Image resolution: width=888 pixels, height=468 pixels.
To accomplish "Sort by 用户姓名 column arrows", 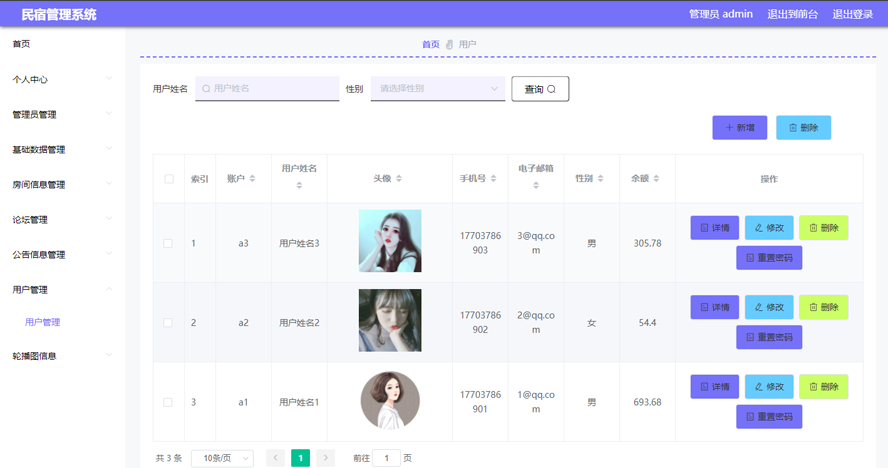I will 300,185.
